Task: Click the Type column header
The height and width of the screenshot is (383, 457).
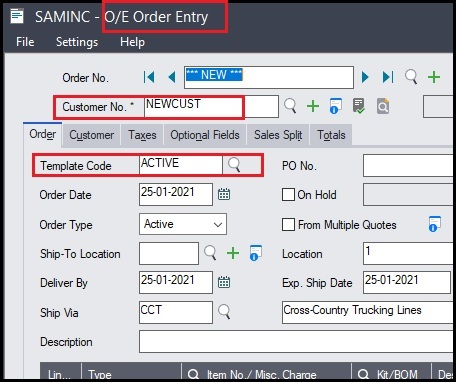Action: [131, 371]
